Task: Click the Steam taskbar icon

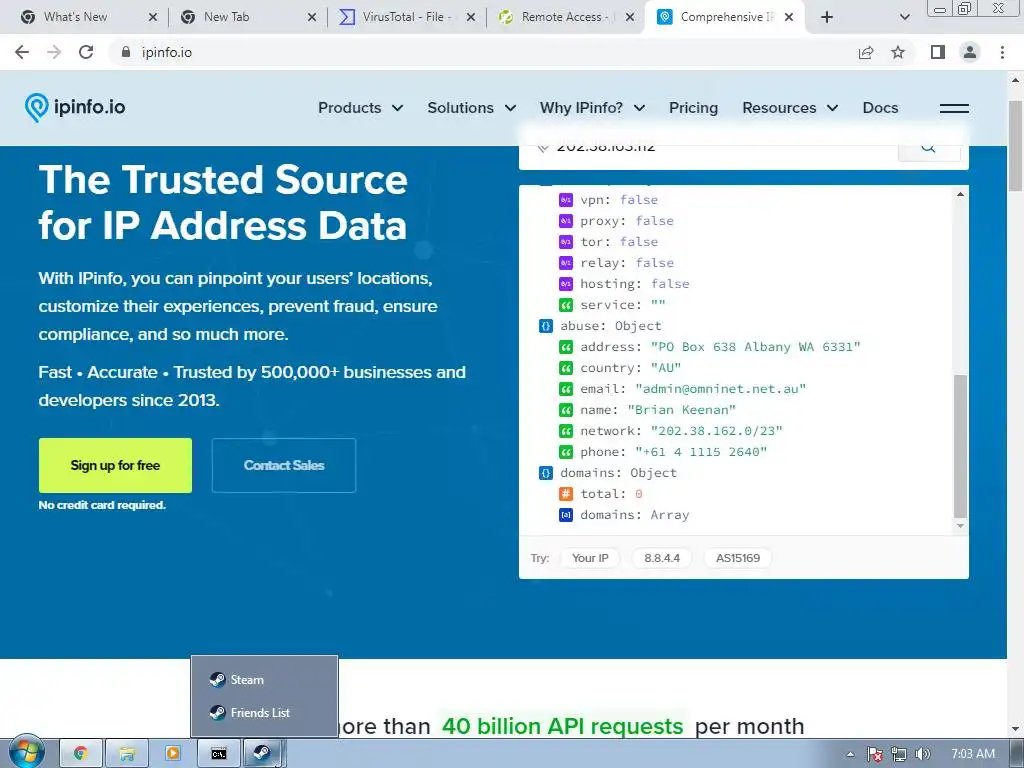Action: click(x=263, y=754)
